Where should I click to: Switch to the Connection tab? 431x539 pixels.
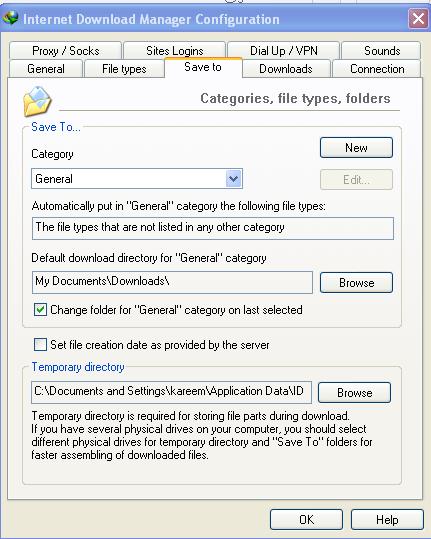click(x=377, y=69)
